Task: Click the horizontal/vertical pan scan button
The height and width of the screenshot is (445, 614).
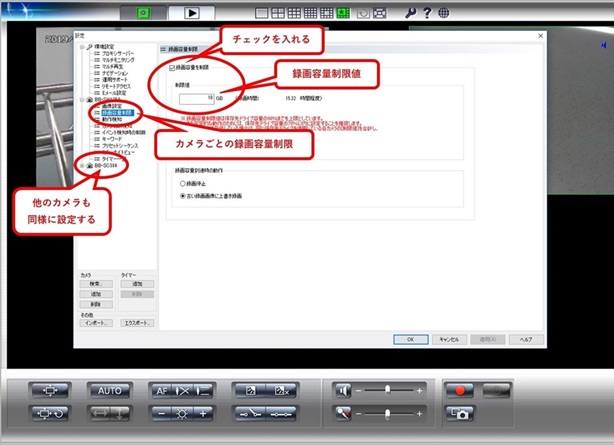Action: pos(110,413)
